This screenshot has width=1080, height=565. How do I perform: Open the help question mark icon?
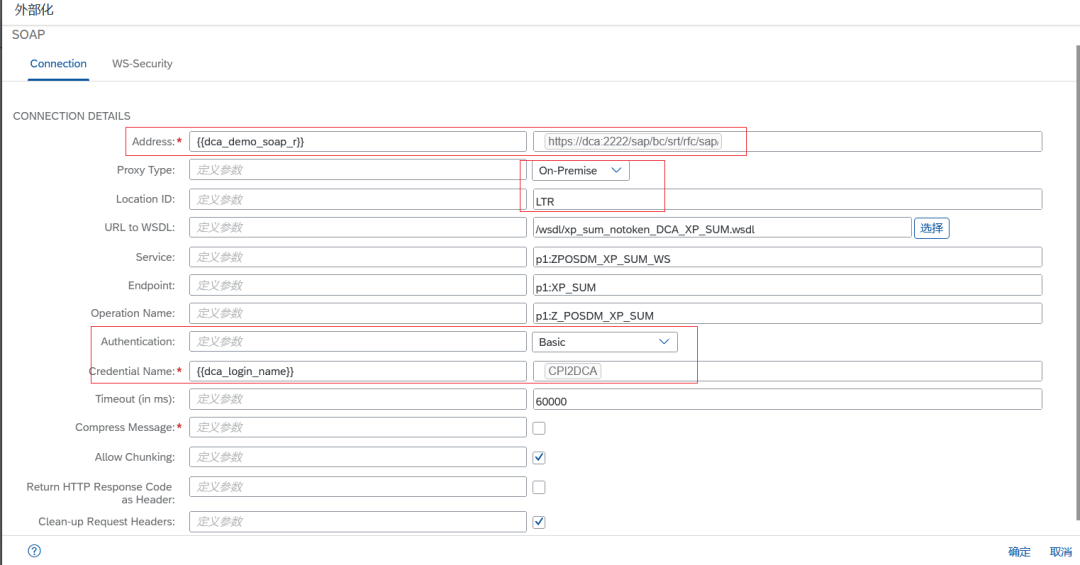(x=34, y=551)
